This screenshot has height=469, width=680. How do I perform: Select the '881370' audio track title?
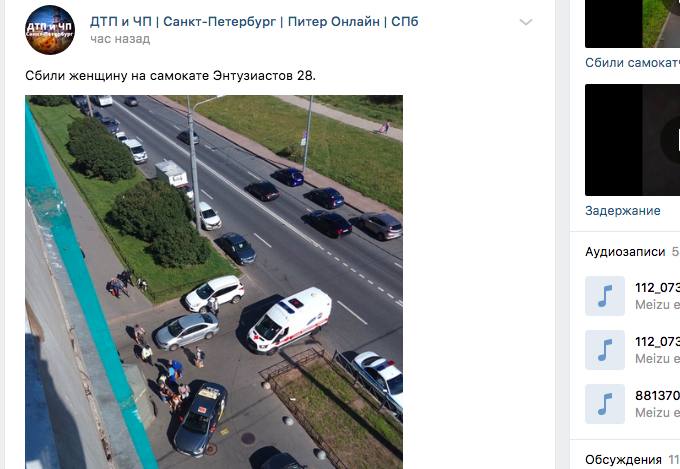tap(657, 396)
